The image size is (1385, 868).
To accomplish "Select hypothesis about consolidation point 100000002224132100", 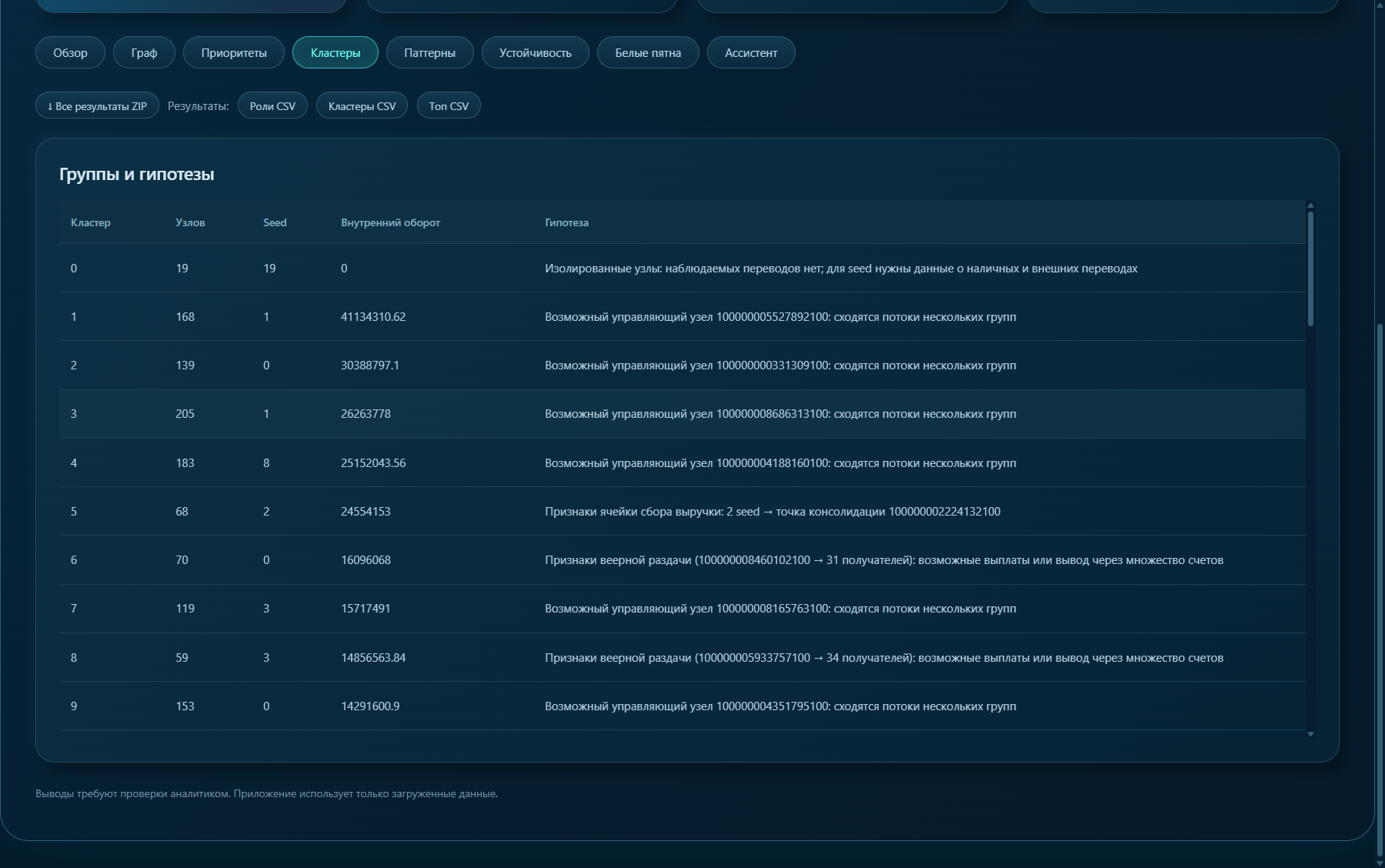I will click(x=773, y=512).
